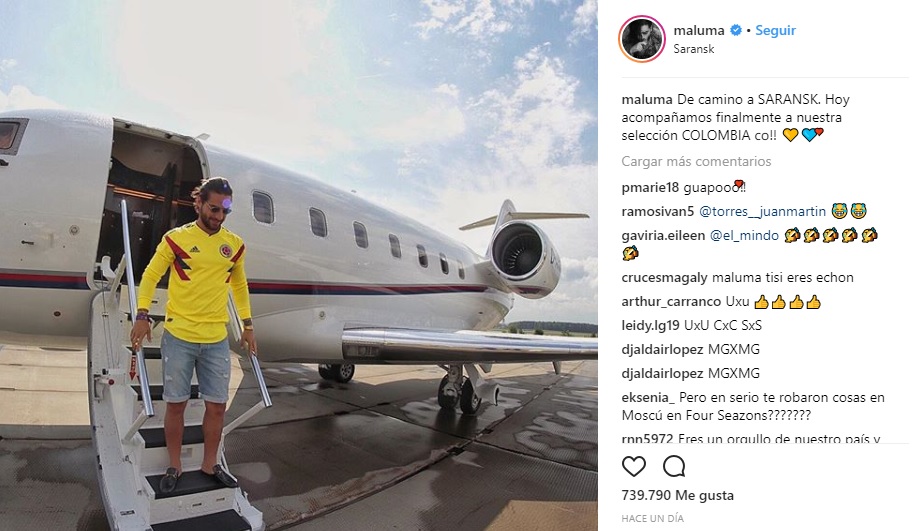
Task: Open the leidy.lg19 commenter profile
Action: 651,326
